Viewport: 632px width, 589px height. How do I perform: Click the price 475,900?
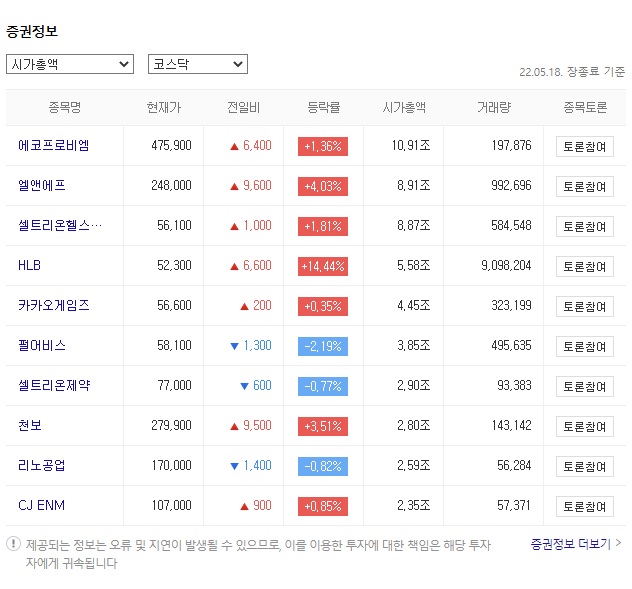point(171,145)
